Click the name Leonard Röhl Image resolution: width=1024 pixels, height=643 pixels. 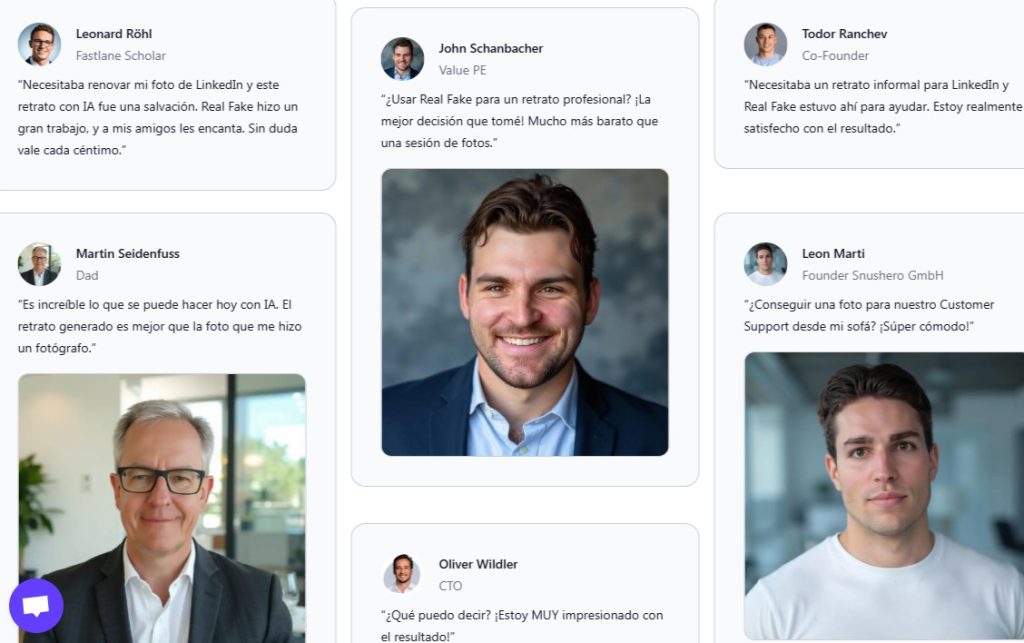click(114, 34)
